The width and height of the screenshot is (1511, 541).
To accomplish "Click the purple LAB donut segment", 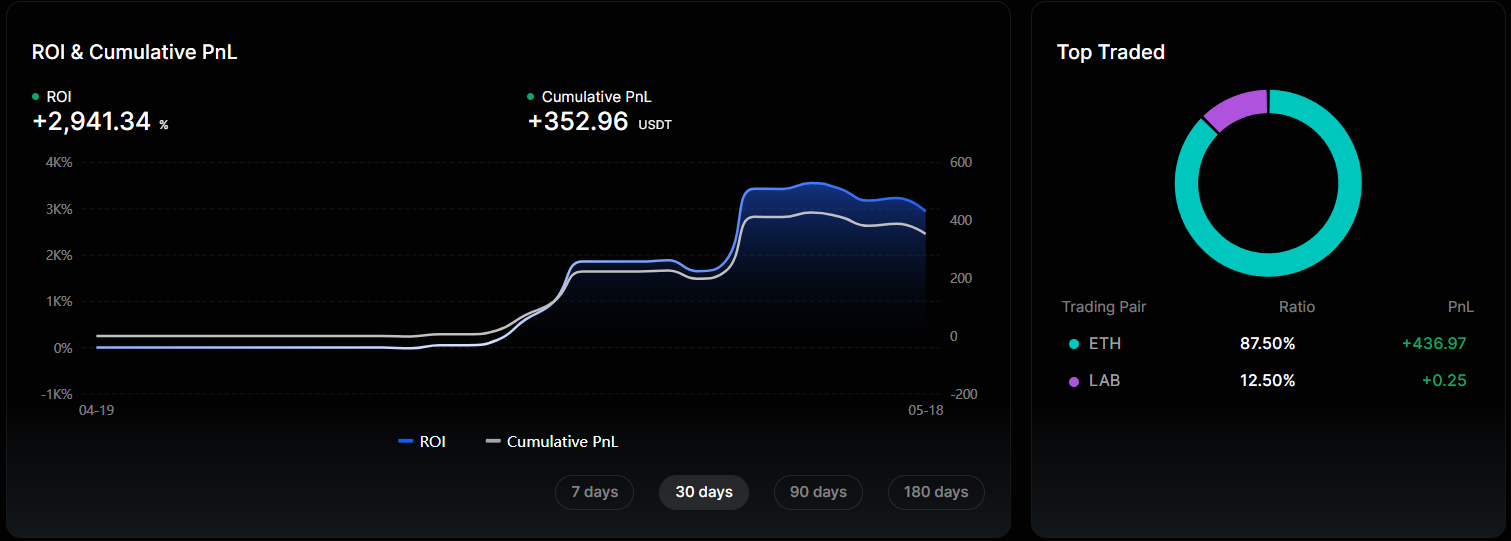I will click(1238, 107).
